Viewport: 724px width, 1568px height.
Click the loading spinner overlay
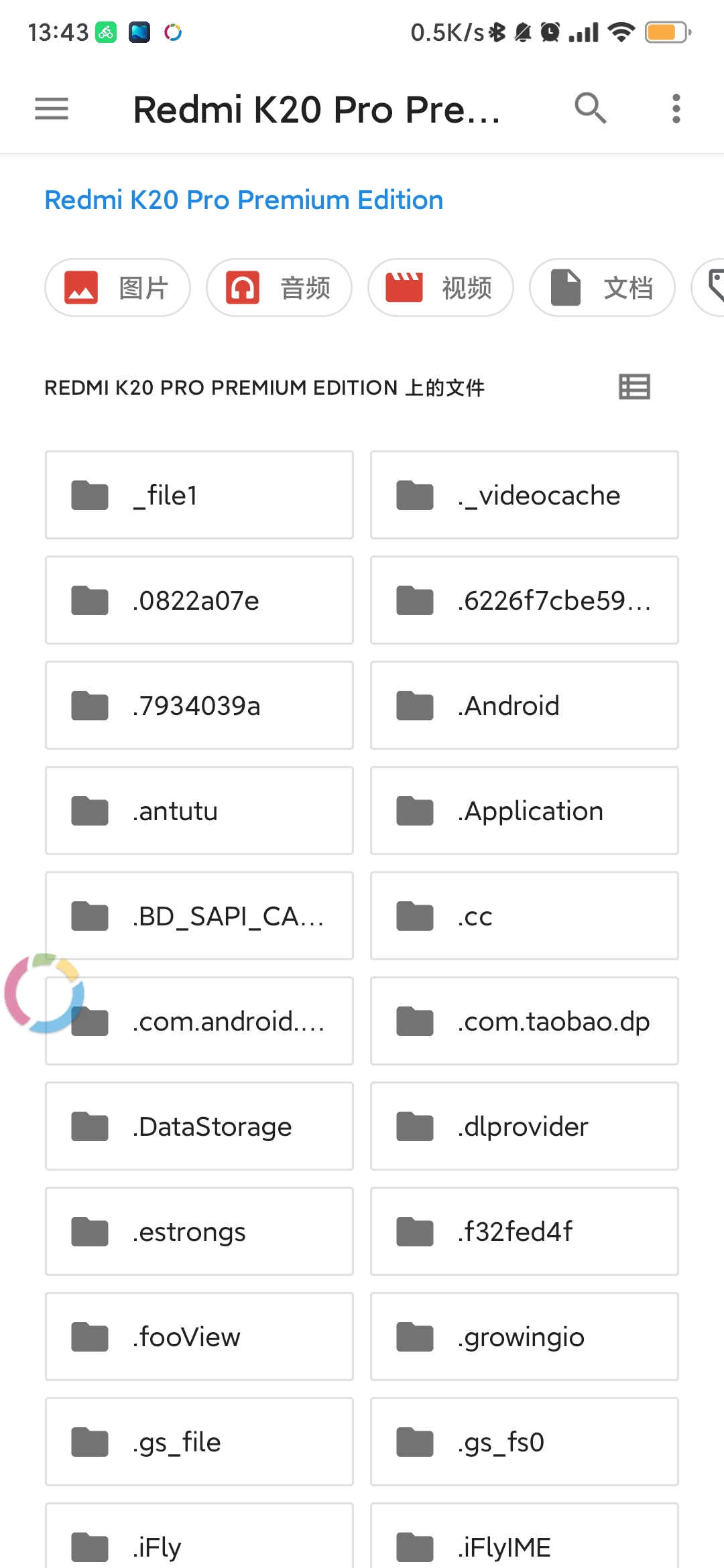coord(44,992)
